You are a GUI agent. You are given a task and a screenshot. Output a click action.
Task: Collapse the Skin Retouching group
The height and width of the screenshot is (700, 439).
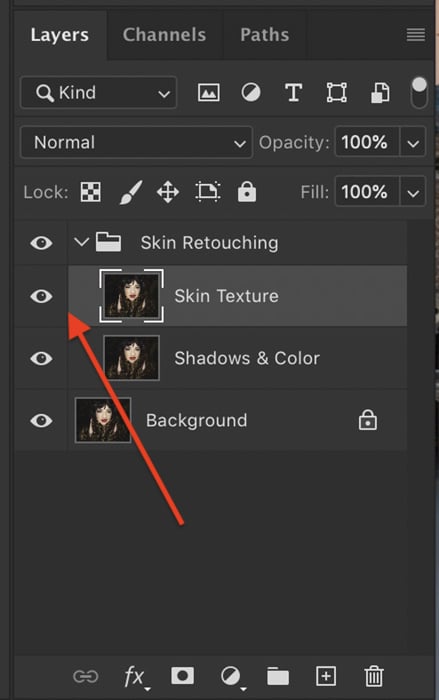click(x=81, y=242)
